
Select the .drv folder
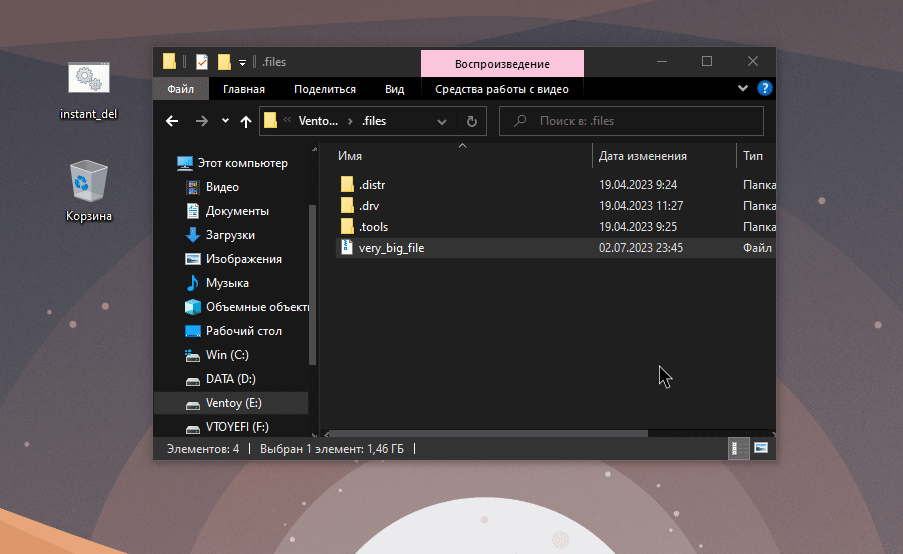[x=369, y=206]
